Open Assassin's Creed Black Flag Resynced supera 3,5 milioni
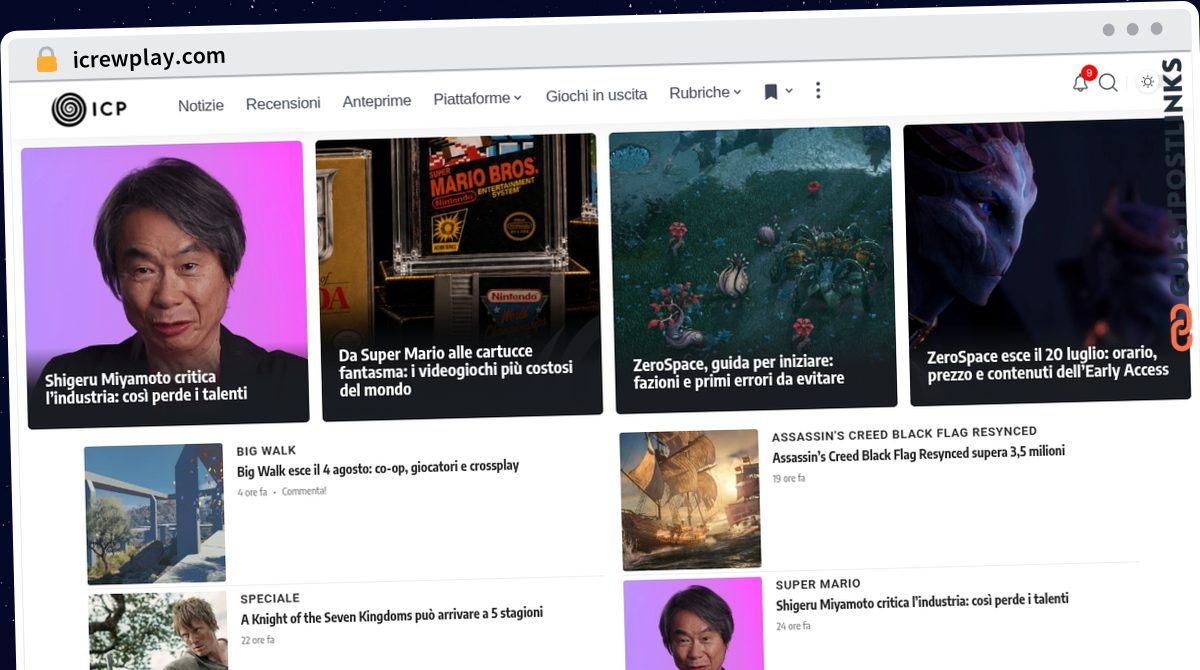This screenshot has width=1200, height=670. pos(918,454)
